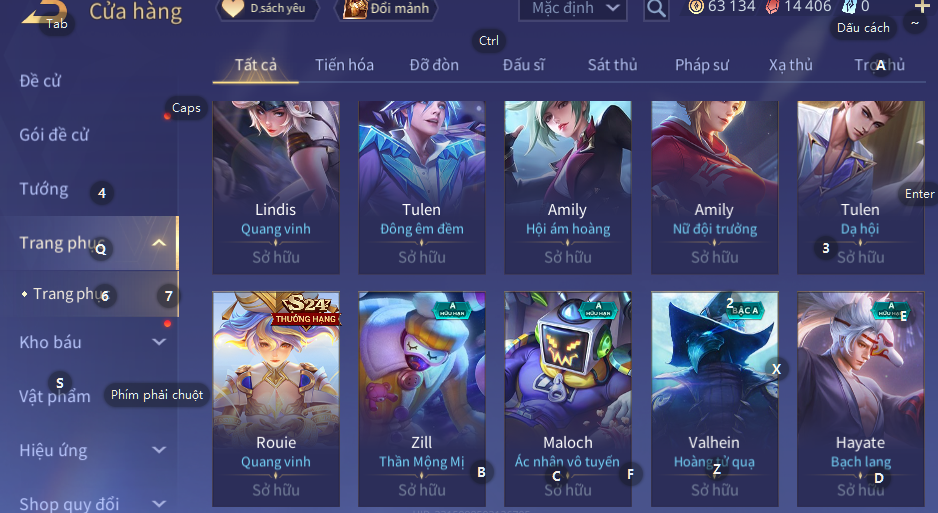
Task: Click the blue crystal currency icon
Action: 849,7
